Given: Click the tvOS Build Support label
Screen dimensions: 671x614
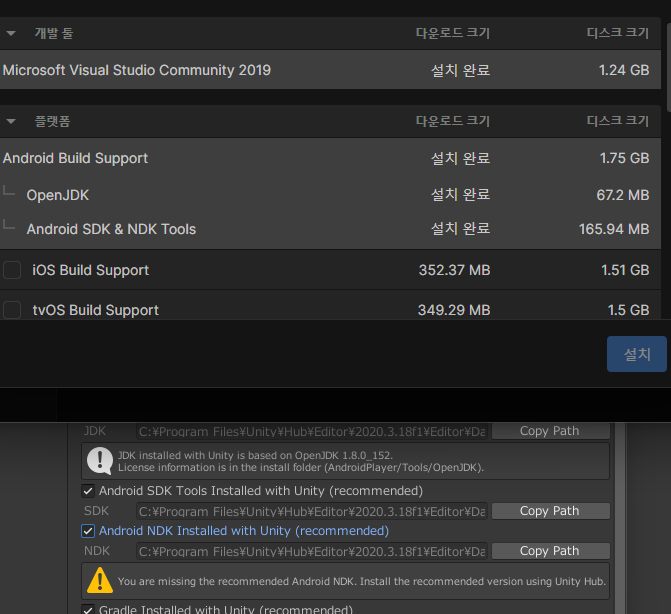Looking at the screenshot, I should 96,310.
